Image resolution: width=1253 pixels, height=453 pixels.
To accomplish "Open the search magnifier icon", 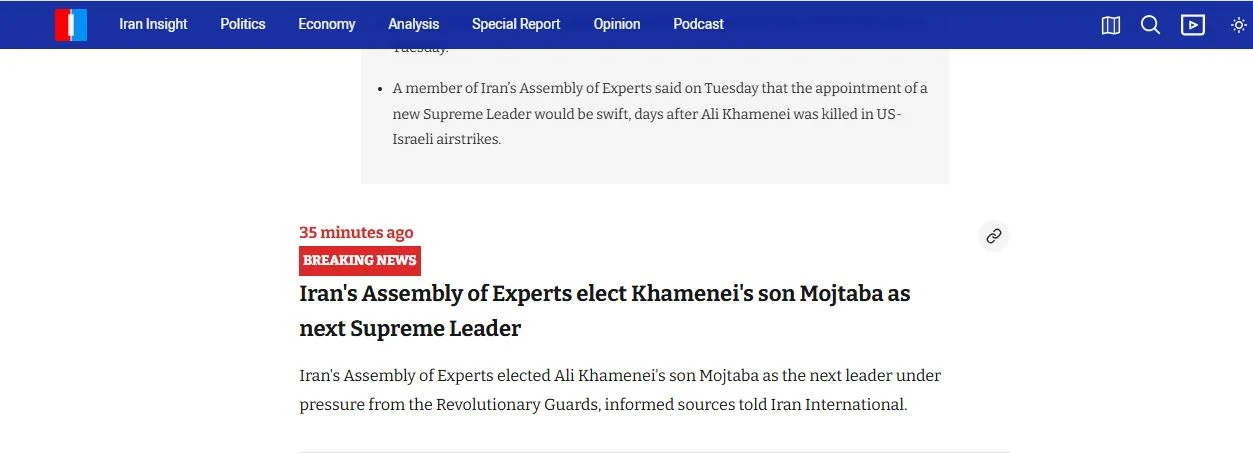I will click(x=1150, y=25).
